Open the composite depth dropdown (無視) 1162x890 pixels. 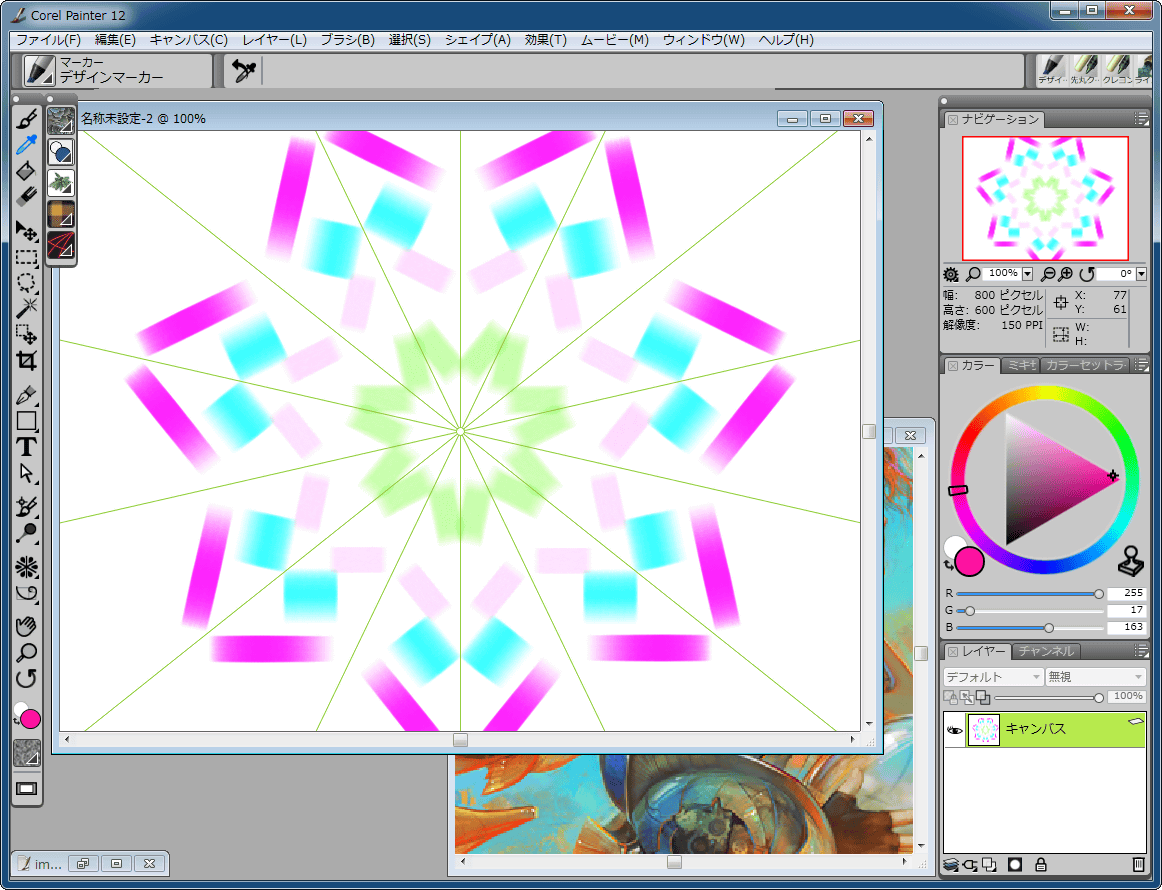(1095, 677)
